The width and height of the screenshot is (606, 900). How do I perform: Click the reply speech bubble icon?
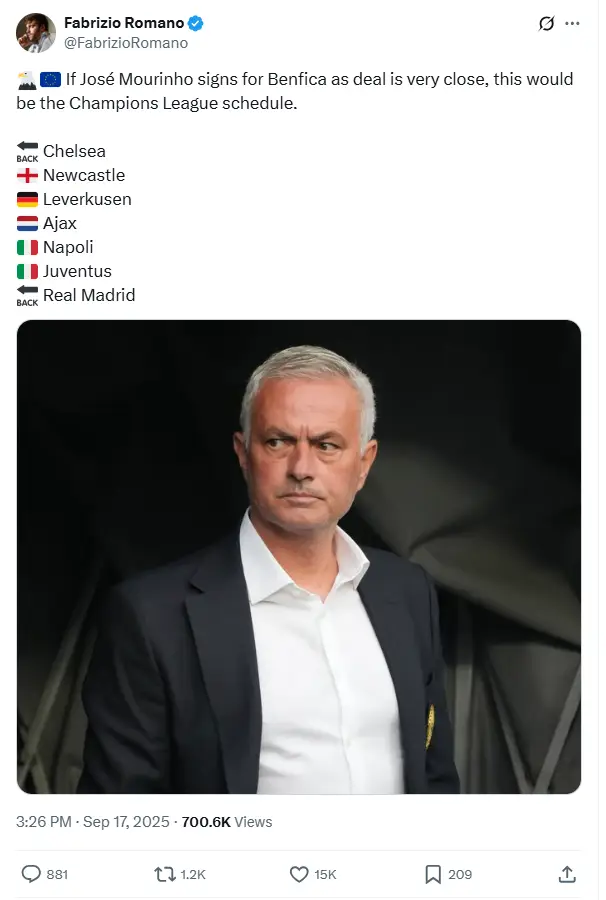point(31,874)
